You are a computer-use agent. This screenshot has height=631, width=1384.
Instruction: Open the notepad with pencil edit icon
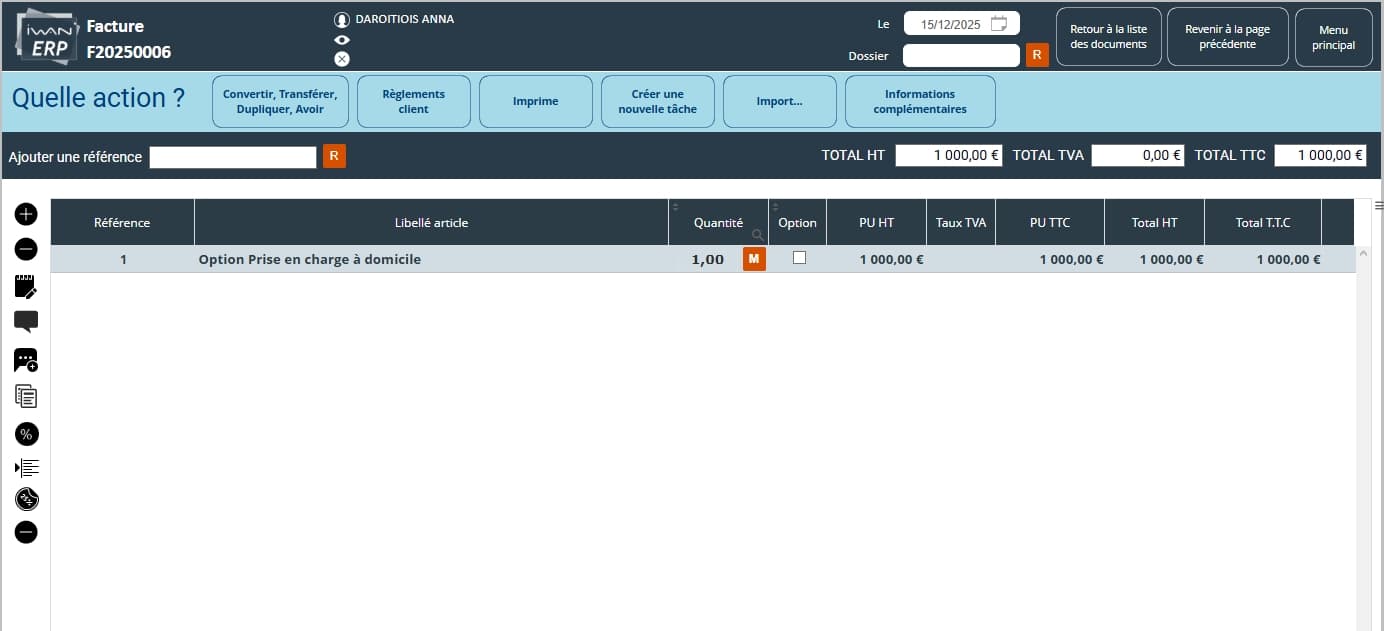(x=26, y=286)
